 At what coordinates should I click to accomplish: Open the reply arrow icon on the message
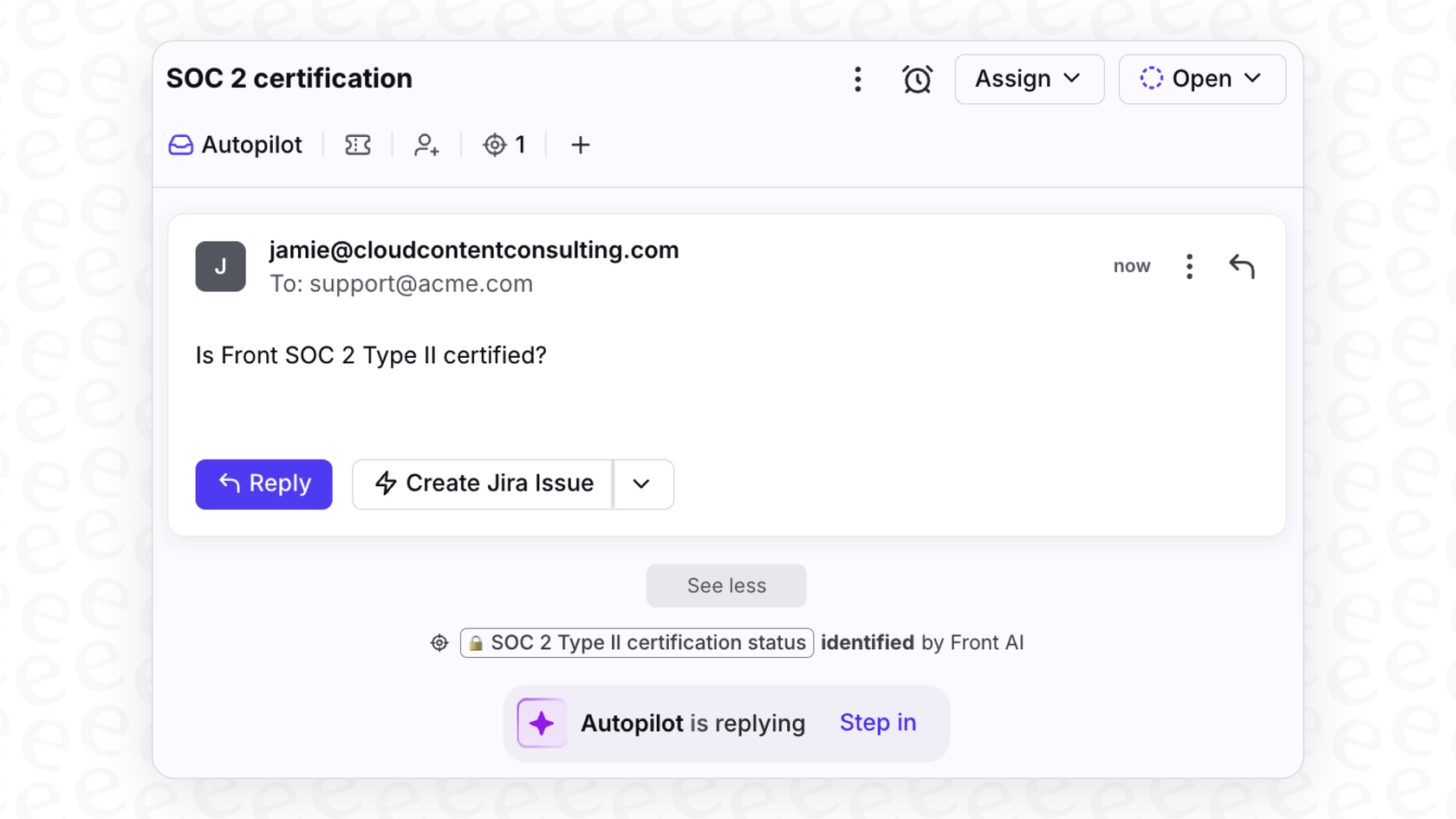click(1242, 266)
